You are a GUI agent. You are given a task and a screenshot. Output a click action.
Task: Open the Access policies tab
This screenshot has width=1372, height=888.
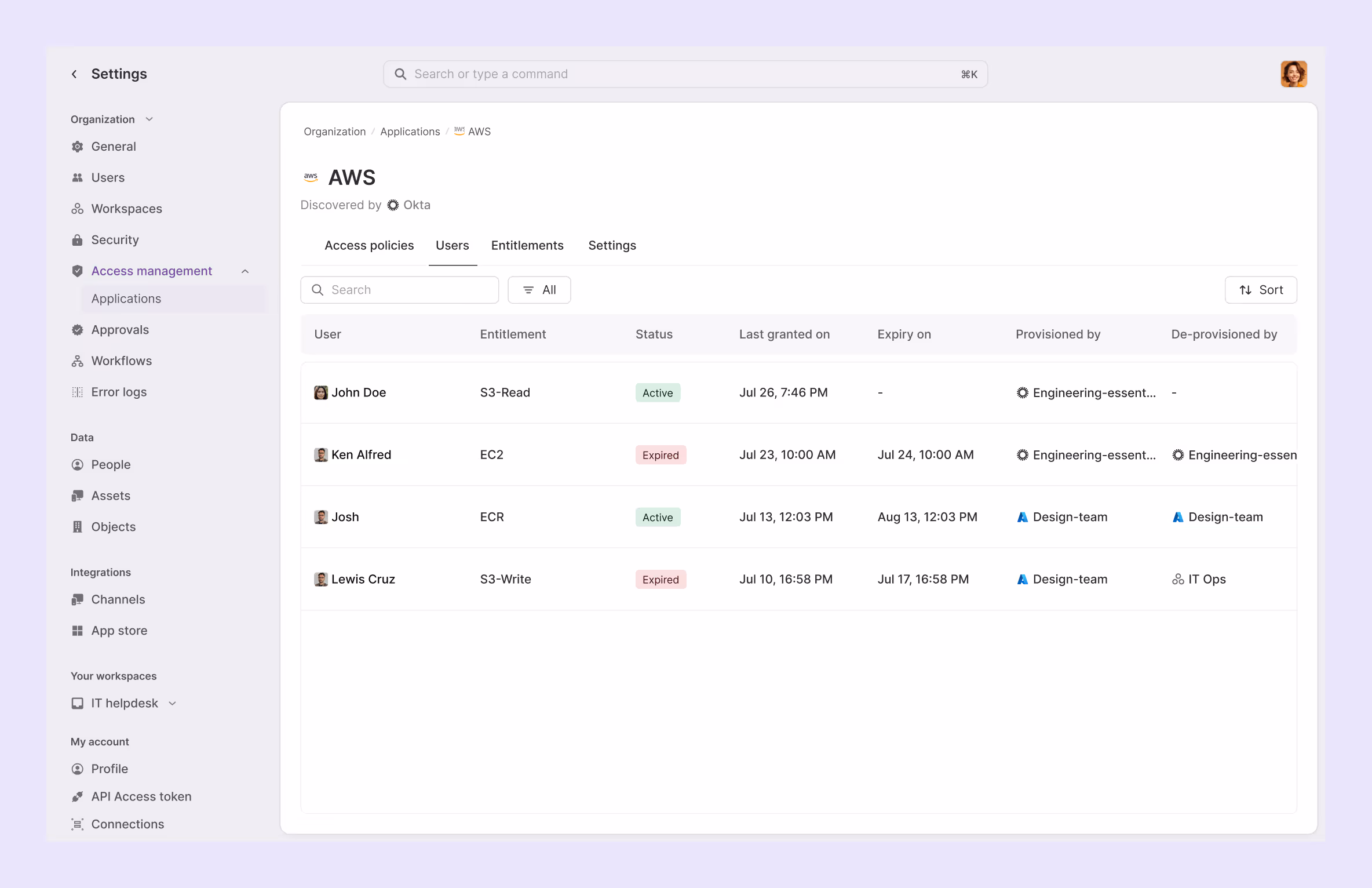coord(369,245)
